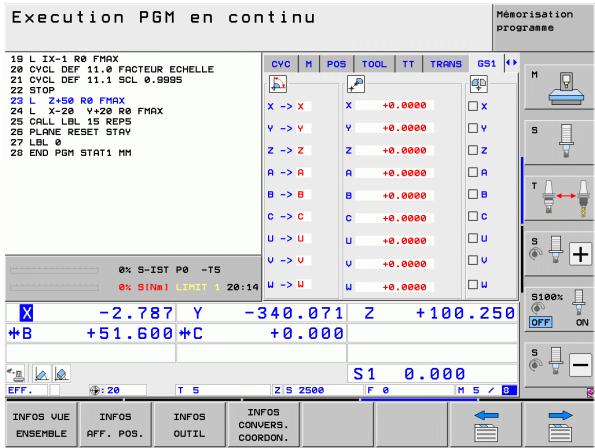The width and height of the screenshot is (595, 448).
Task: Switch to the TOOL tab
Action: (374, 64)
